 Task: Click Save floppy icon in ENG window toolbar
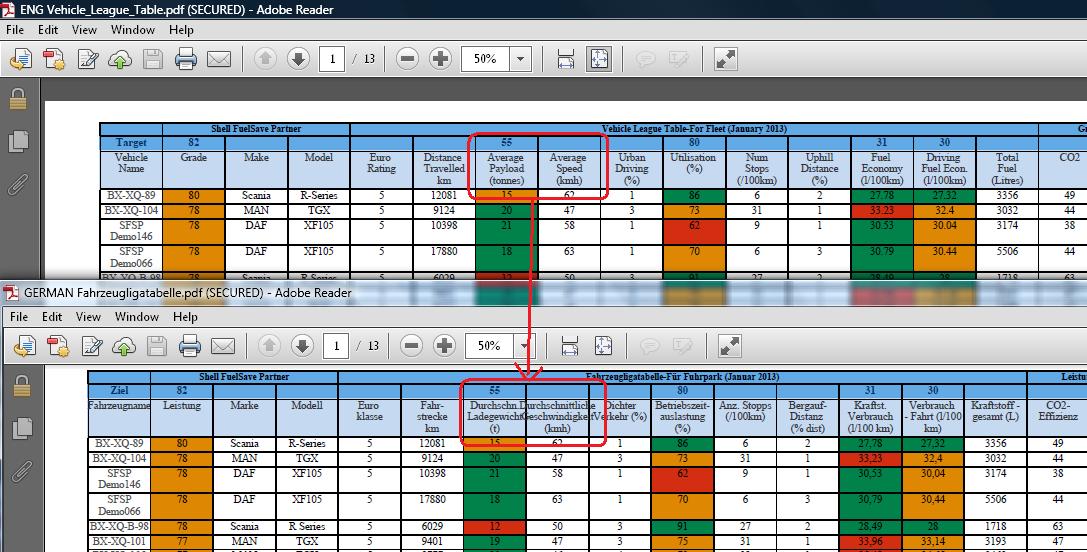coord(153,60)
